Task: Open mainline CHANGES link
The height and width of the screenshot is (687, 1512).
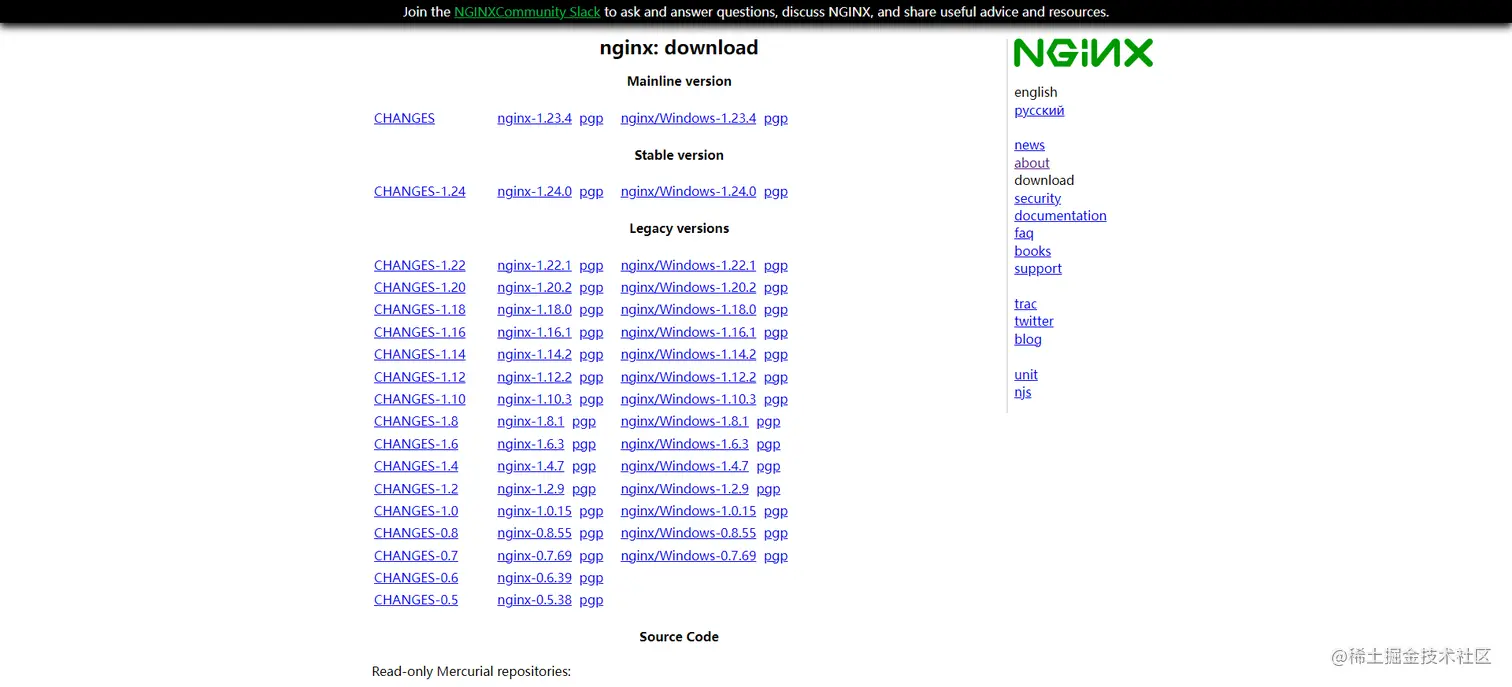Action: point(404,118)
